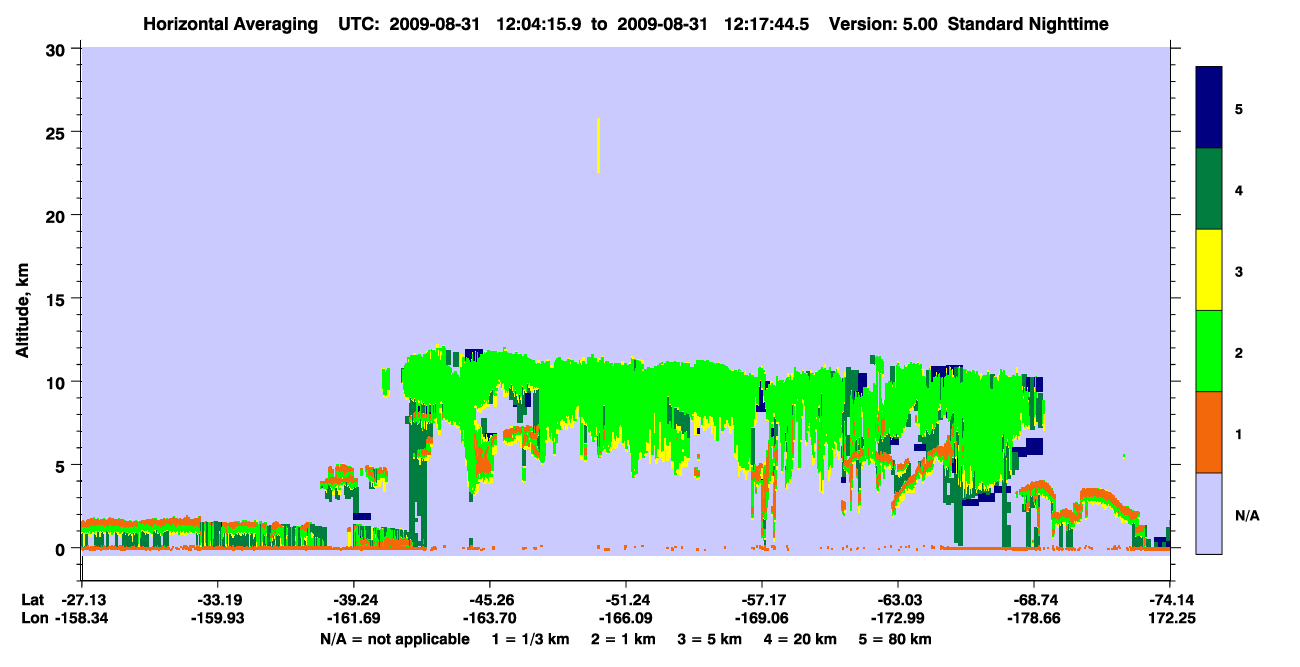Click the yellow level 3 legend swatch
The height and width of the screenshot is (667, 1300).
(1209, 270)
